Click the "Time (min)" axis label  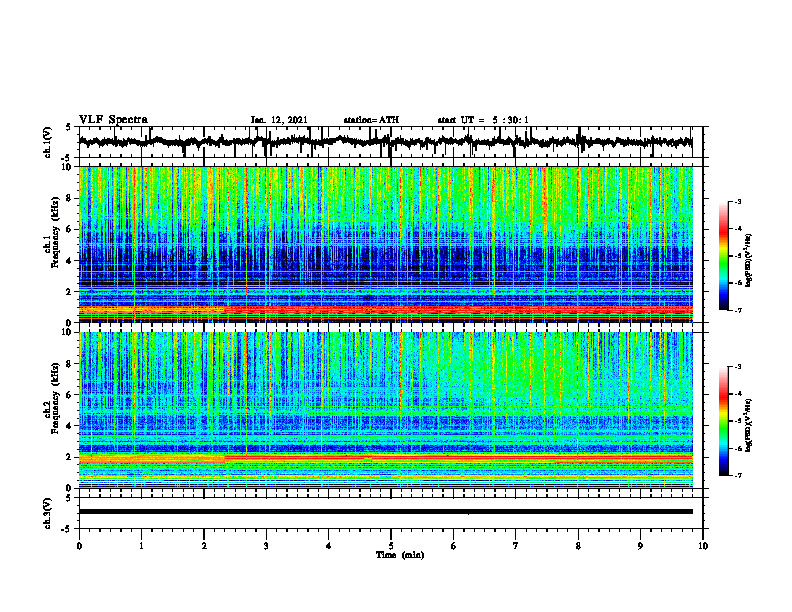(400, 555)
